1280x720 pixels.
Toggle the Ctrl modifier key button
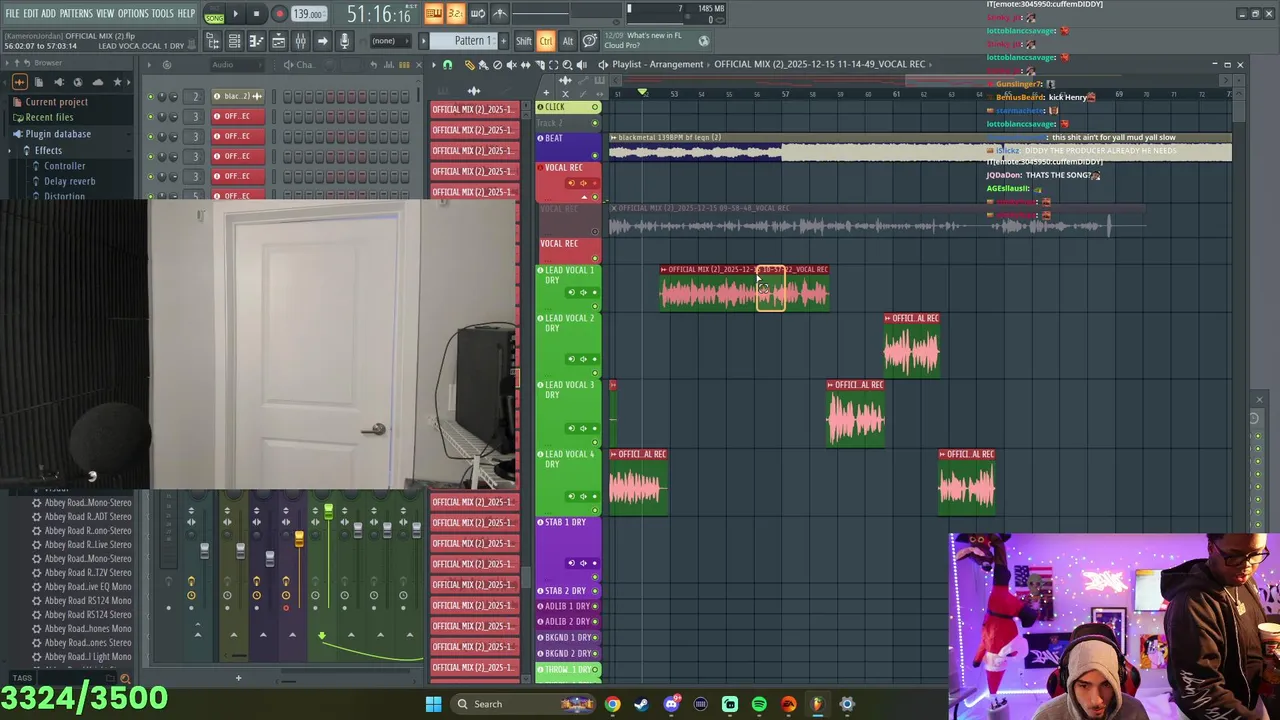[x=546, y=41]
